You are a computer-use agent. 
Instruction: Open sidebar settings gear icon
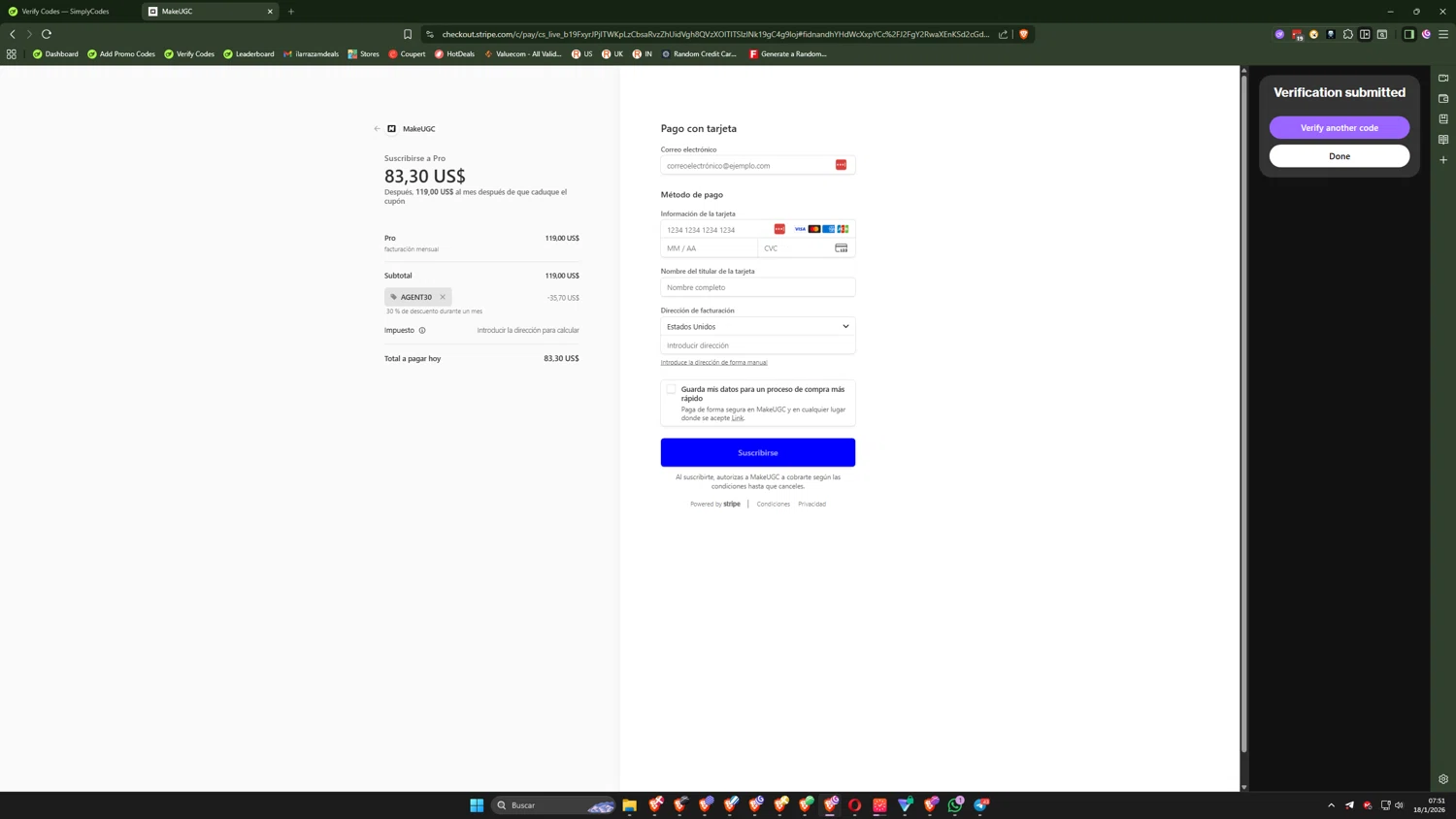[x=1443, y=779]
